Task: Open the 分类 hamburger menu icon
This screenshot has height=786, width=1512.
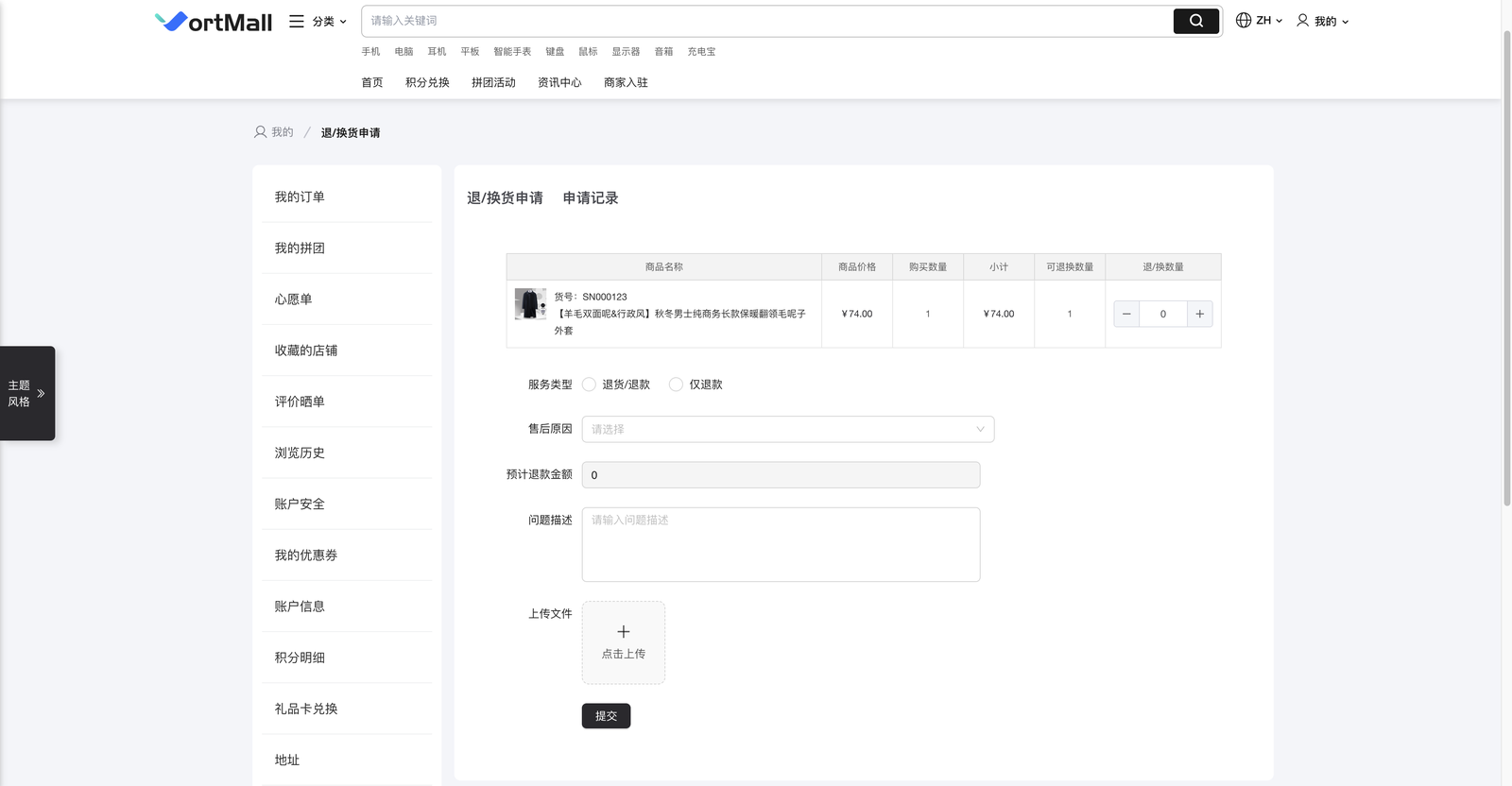Action: click(x=297, y=21)
